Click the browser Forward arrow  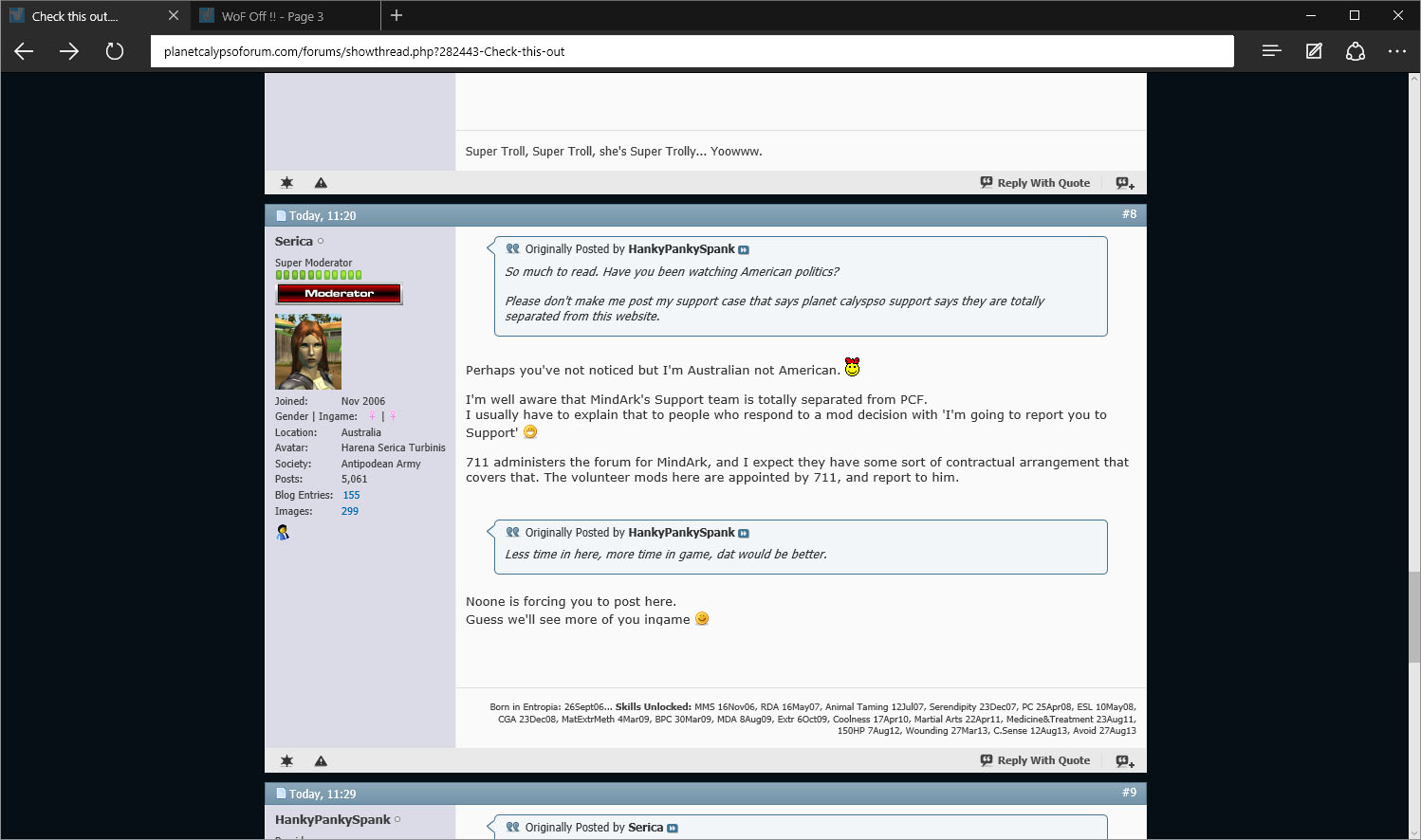[x=69, y=51]
